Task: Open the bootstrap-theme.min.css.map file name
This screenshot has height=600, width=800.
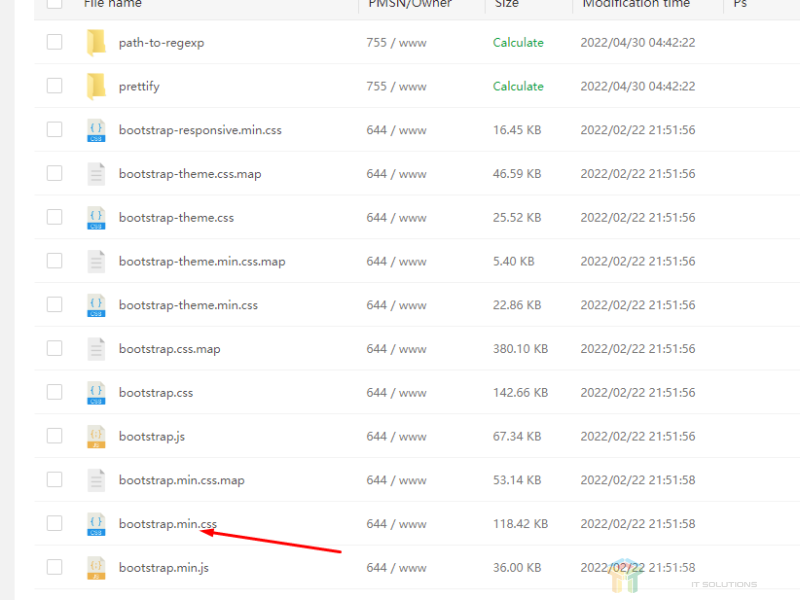Action: [x=201, y=261]
